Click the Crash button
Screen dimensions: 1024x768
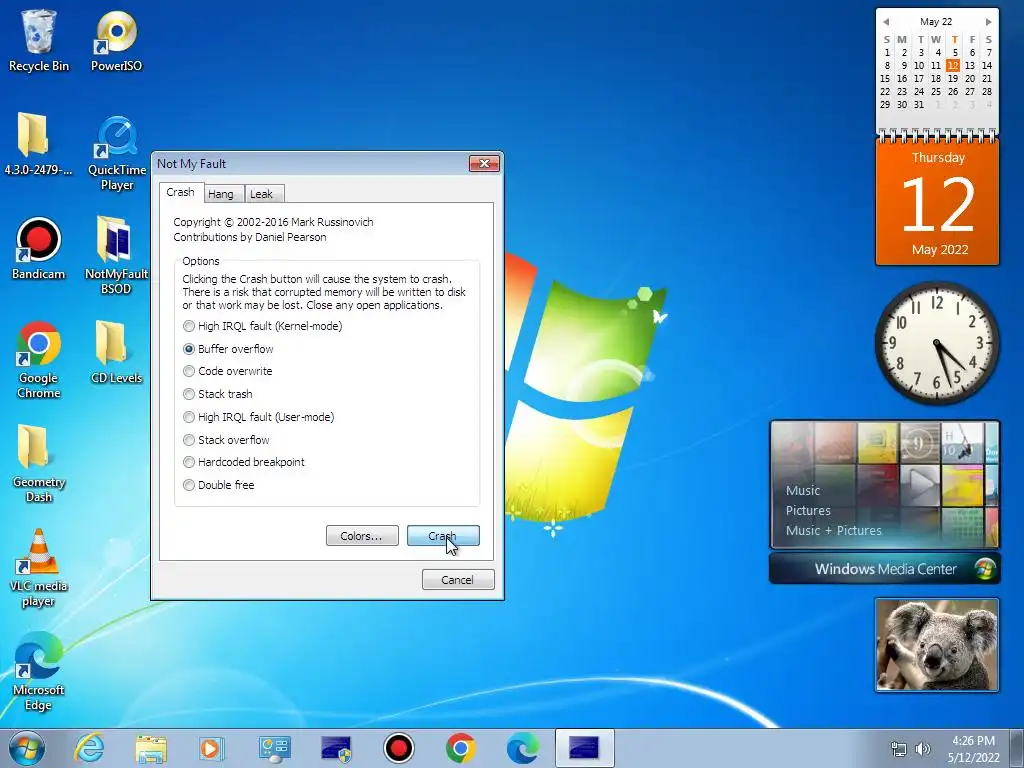tap(443, 536)
